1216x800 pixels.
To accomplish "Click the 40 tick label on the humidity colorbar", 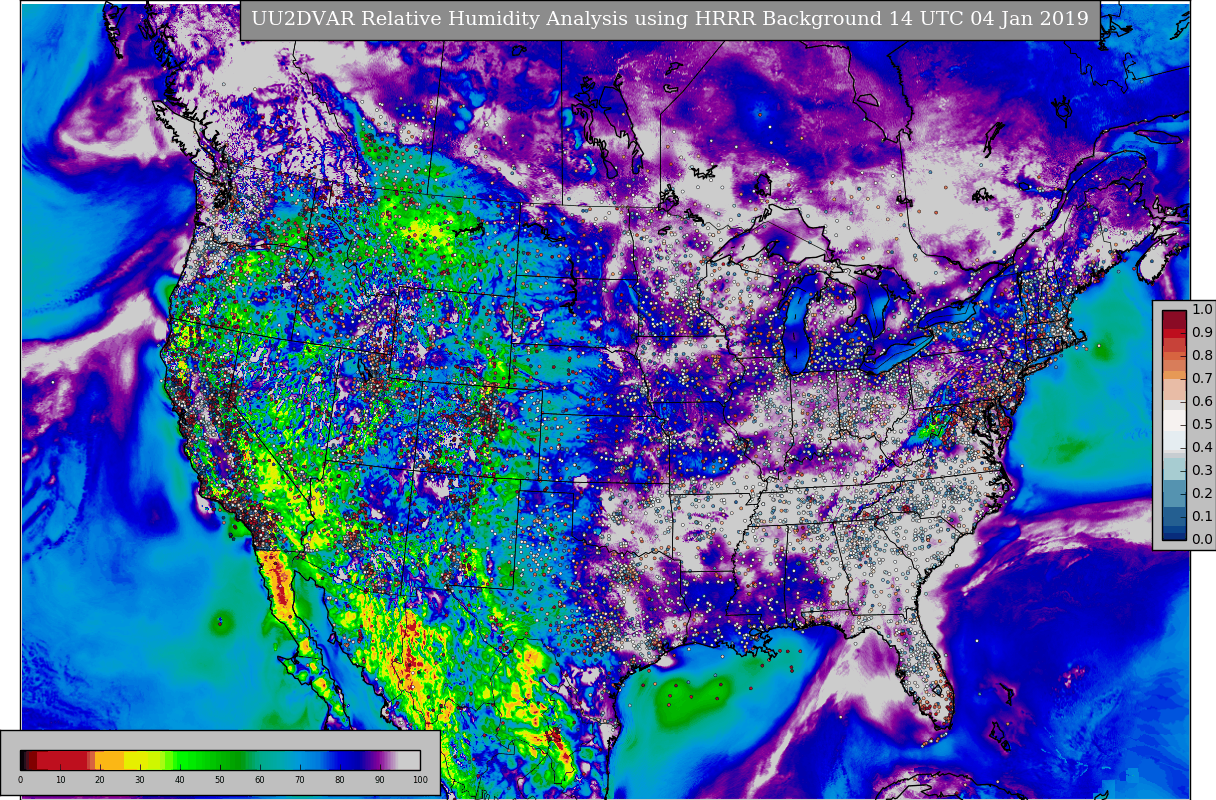I will (x=180, y=780).
